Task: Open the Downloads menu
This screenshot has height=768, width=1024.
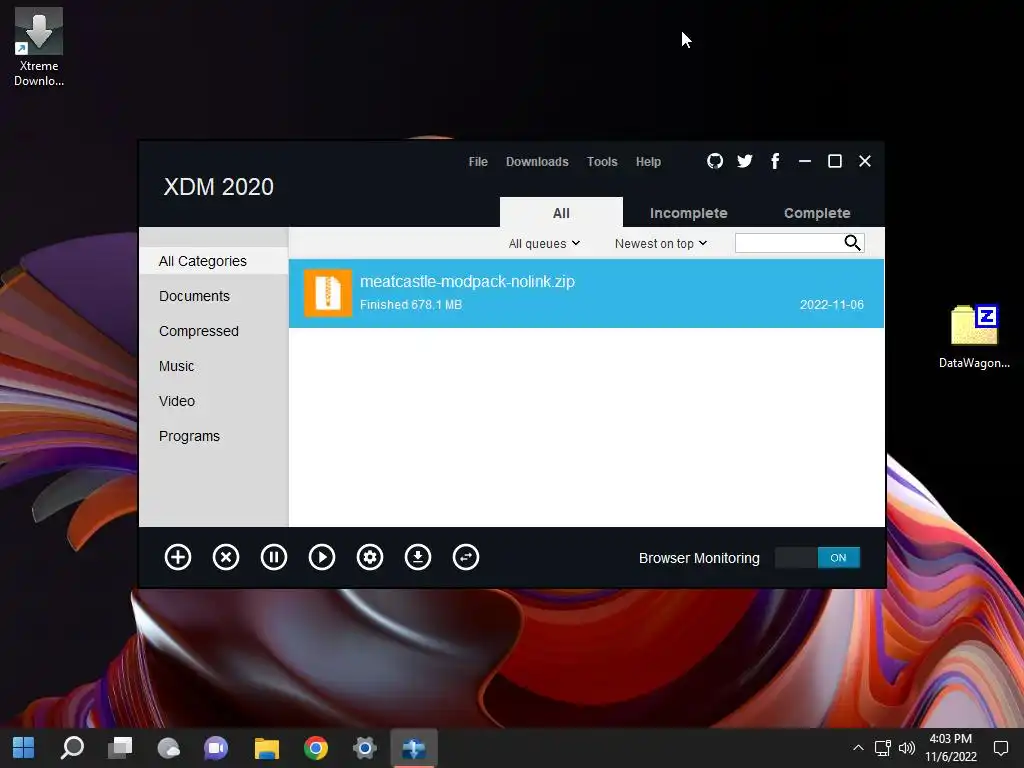Action: click(537, 161)
